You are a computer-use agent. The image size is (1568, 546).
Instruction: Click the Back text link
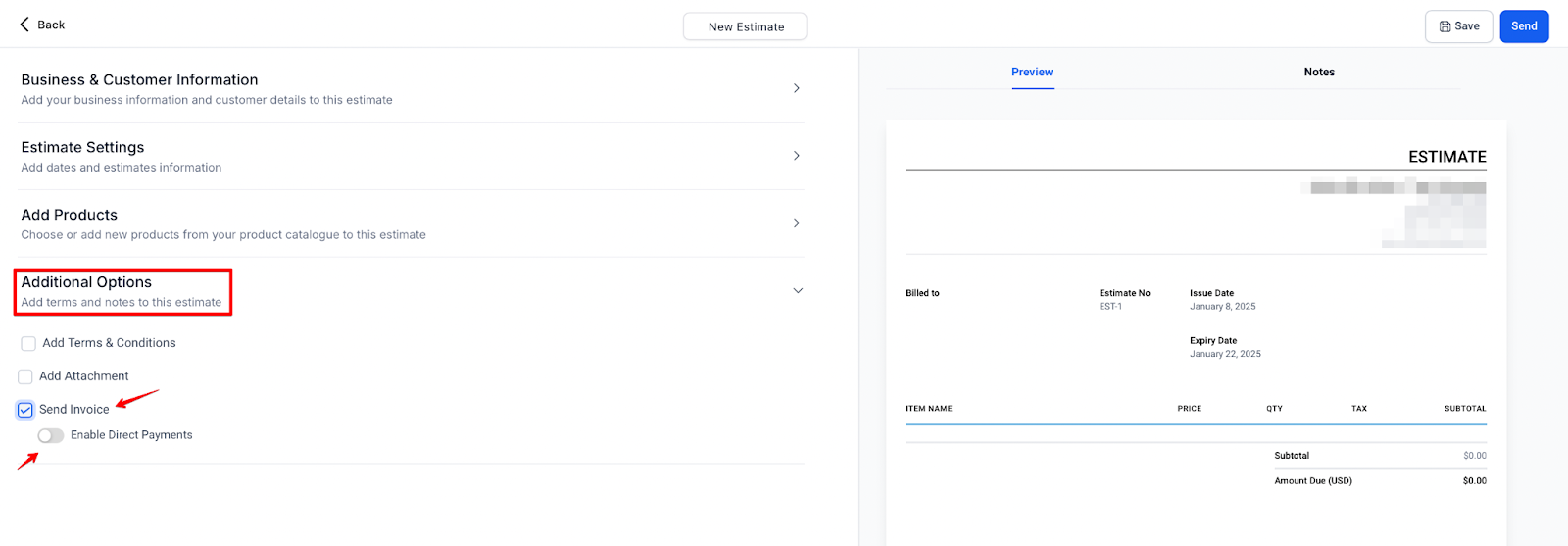(x=51, y=25)
